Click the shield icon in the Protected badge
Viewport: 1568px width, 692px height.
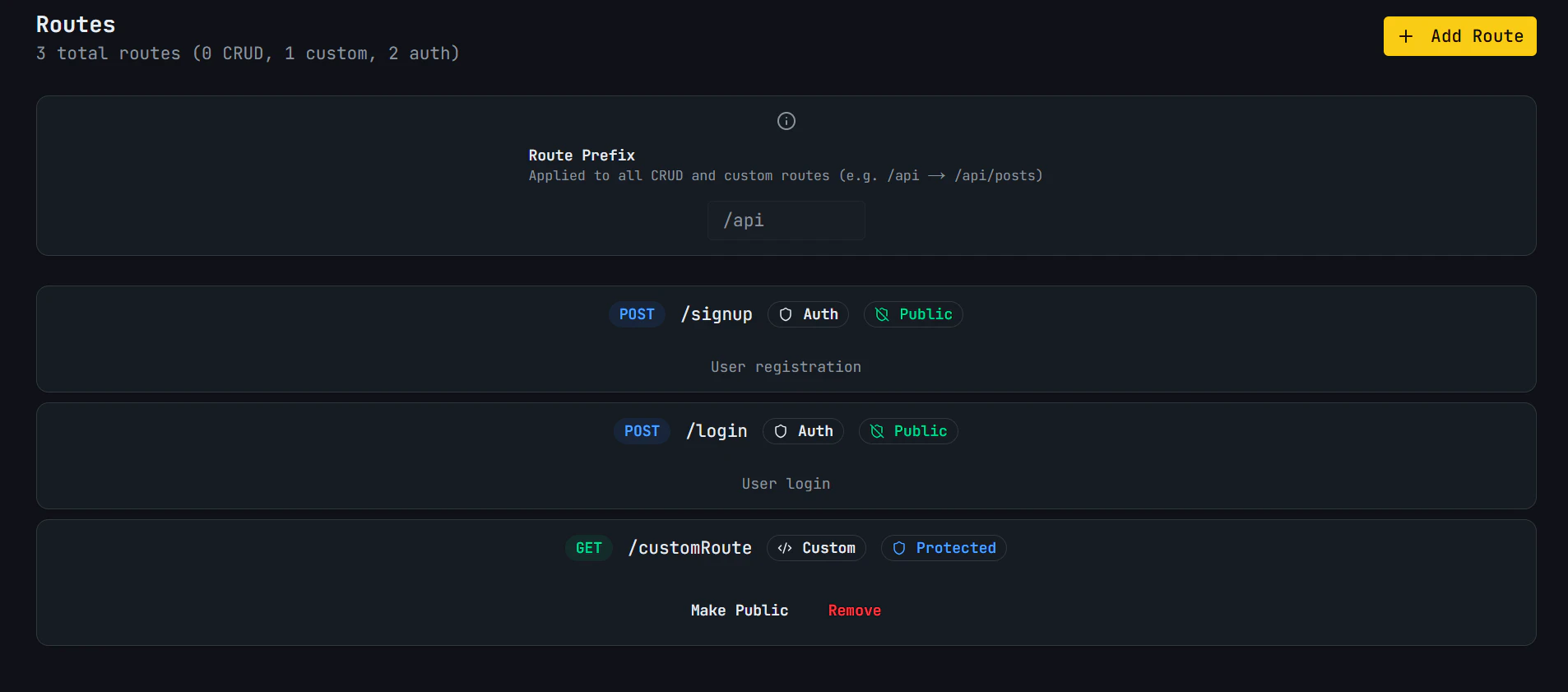coord(898,548)
